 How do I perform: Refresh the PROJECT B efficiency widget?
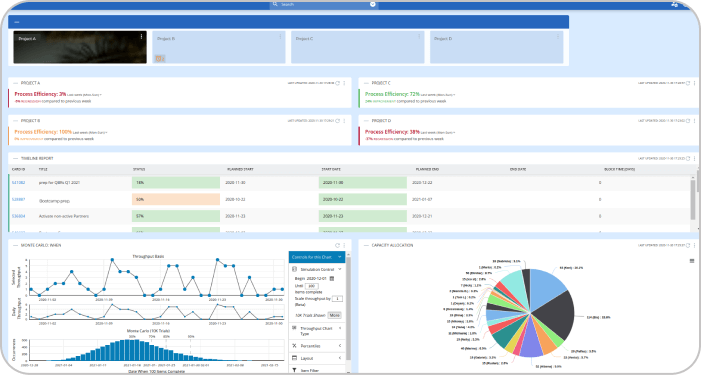[338, 121]
